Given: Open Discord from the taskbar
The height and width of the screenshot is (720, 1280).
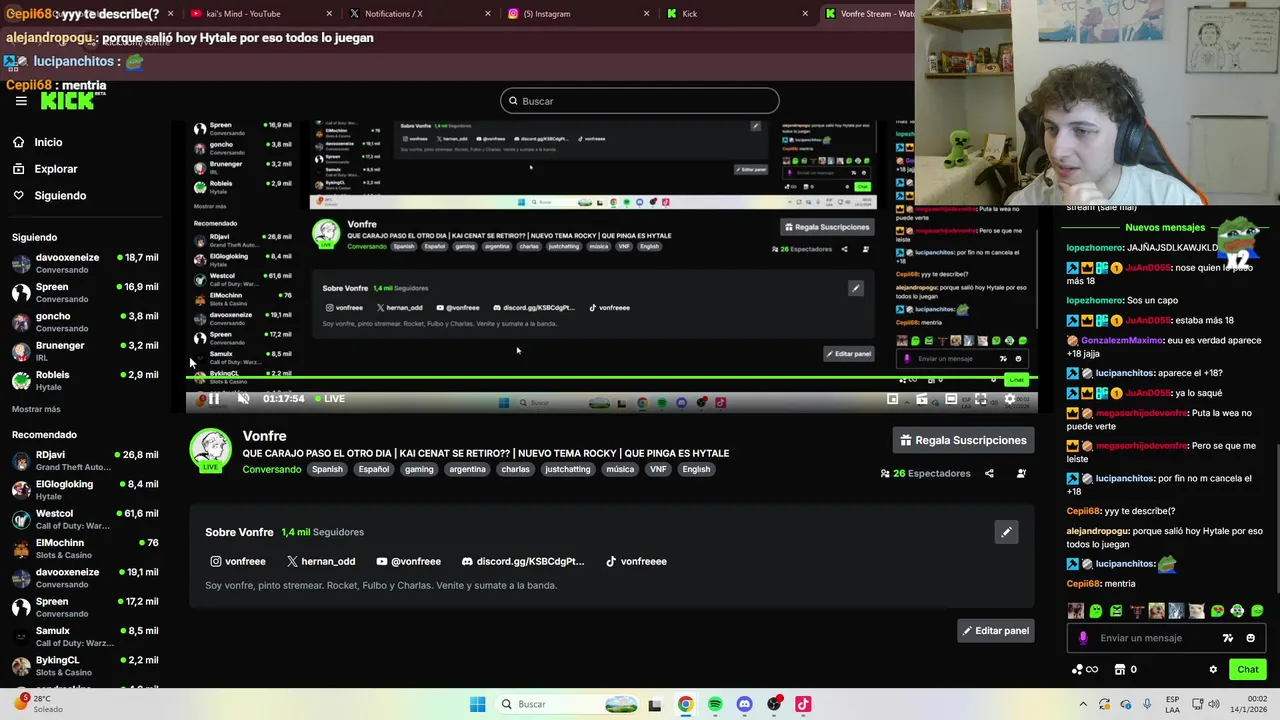Looking at the screenshot, I should pos(744,704).
